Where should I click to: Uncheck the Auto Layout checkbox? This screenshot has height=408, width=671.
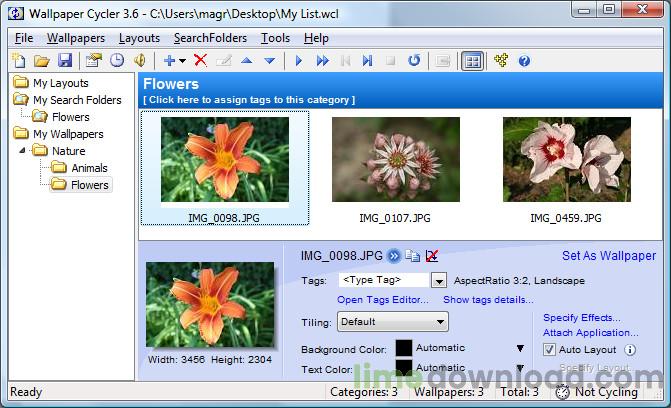pyautogui.click(x=549, y=350)
